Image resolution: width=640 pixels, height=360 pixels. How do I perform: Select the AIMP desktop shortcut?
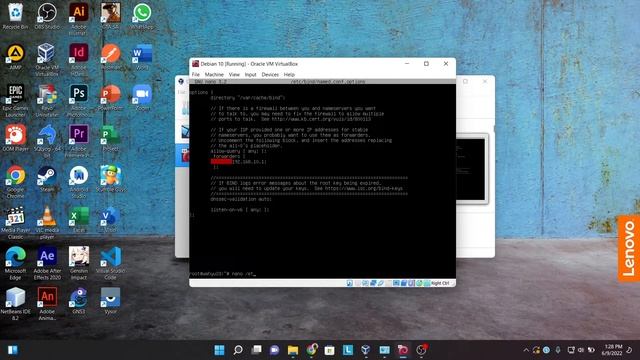click(16, 57)
